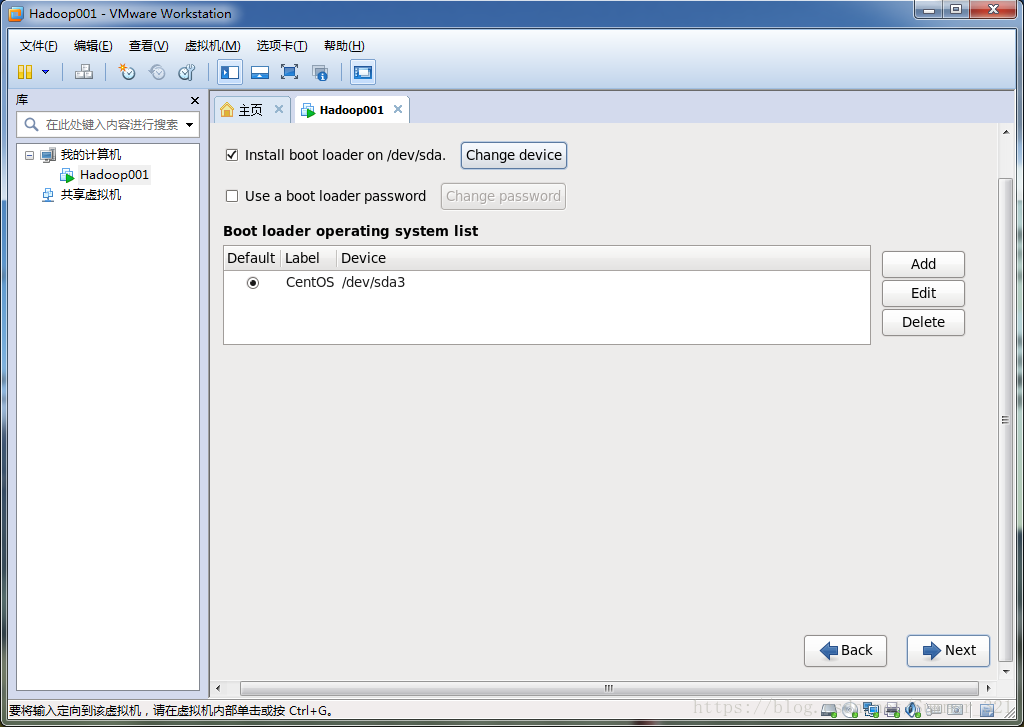Click the /dev/sda3 device cell
The image size is (1024, 727).
374,282
